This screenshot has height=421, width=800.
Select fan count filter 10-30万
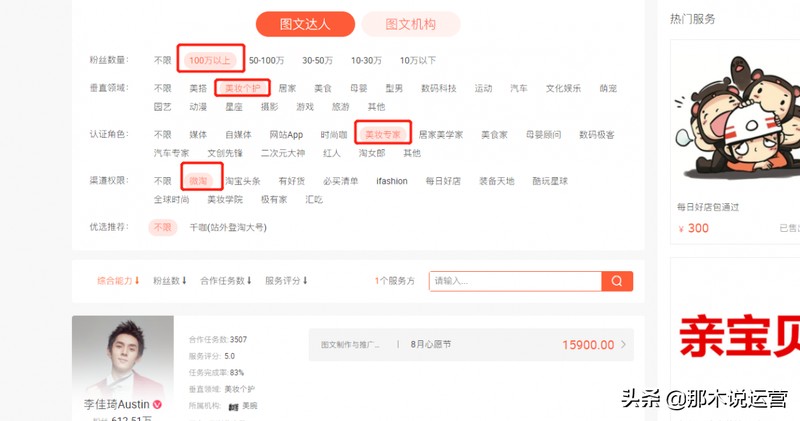point(366,60)
